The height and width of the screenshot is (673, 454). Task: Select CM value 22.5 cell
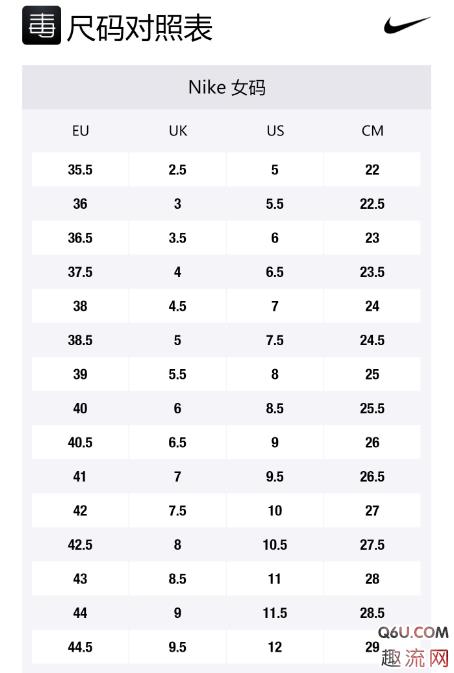(372, 203)
